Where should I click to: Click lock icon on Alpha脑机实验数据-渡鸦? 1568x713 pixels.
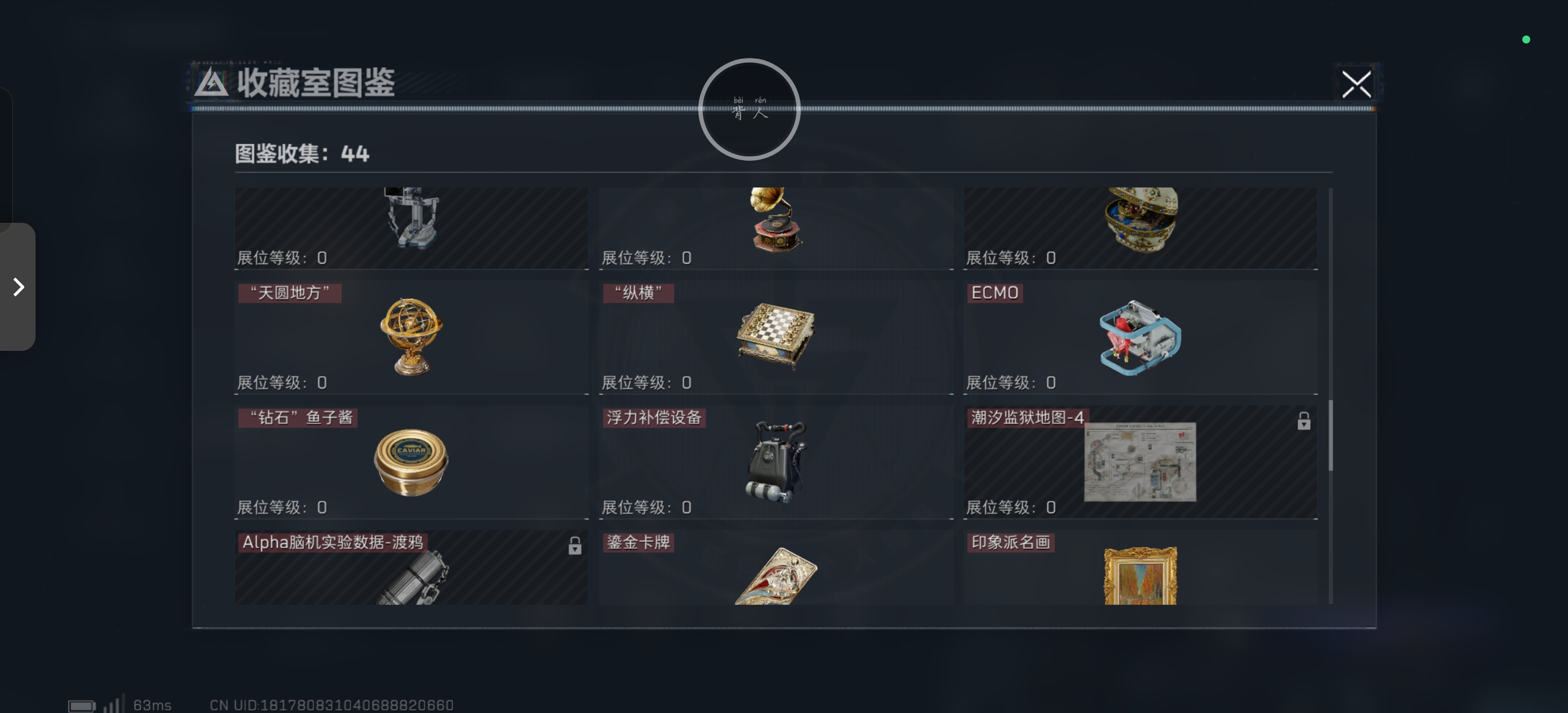(x=575, y=545)
